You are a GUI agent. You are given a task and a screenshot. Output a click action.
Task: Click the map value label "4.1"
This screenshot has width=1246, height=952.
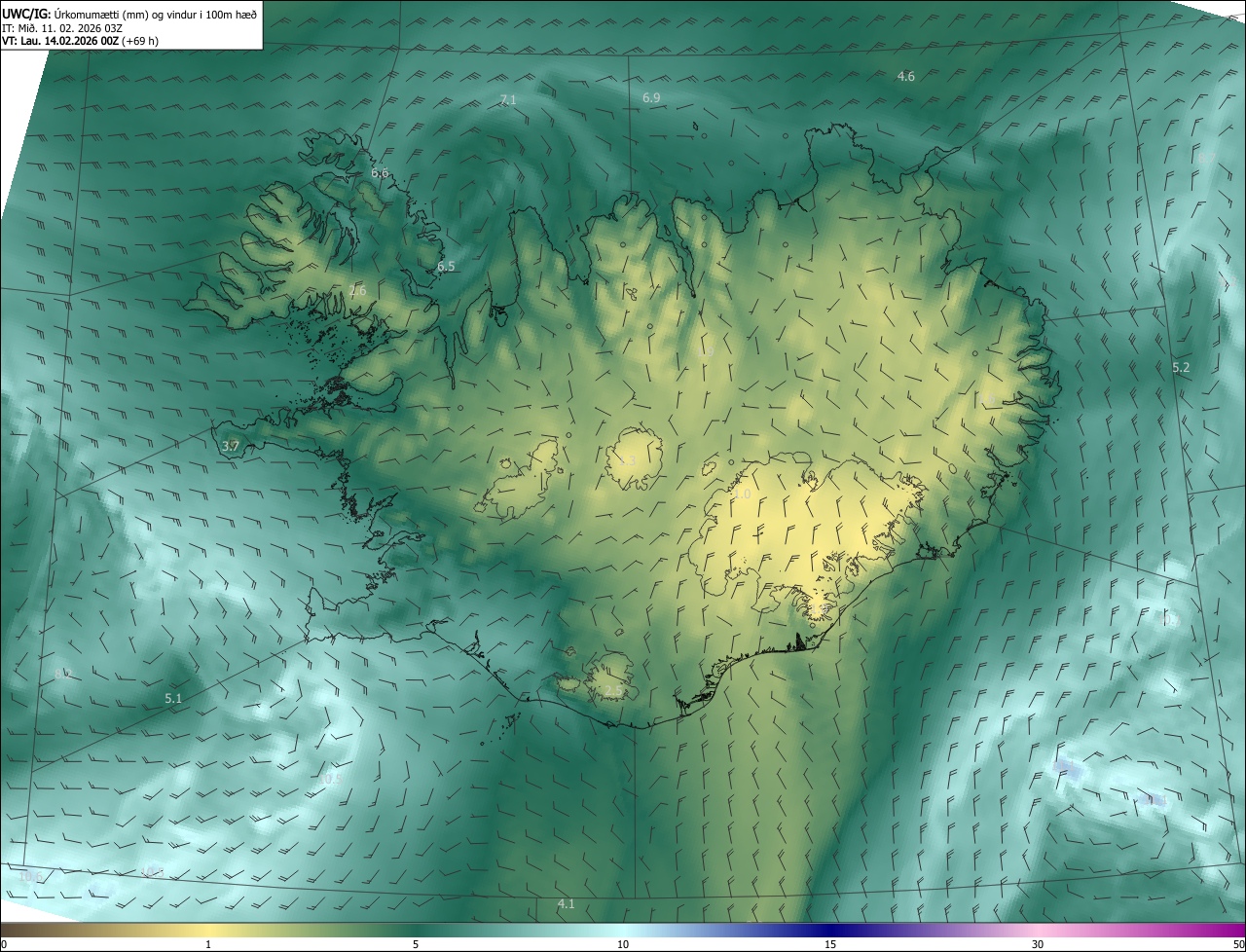click(x=566, y=904)
